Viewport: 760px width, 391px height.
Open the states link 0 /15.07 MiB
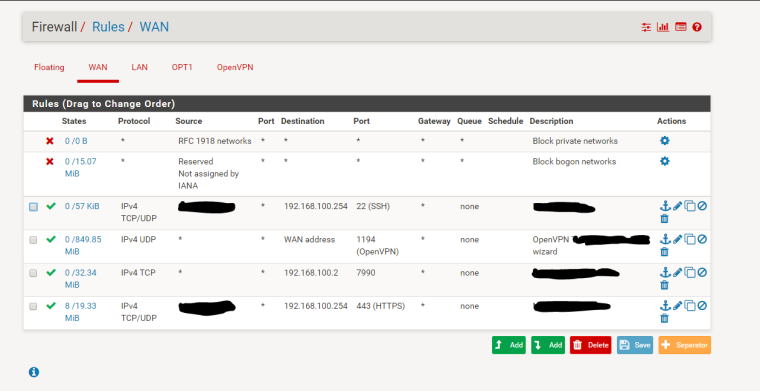tap(80, 167)
